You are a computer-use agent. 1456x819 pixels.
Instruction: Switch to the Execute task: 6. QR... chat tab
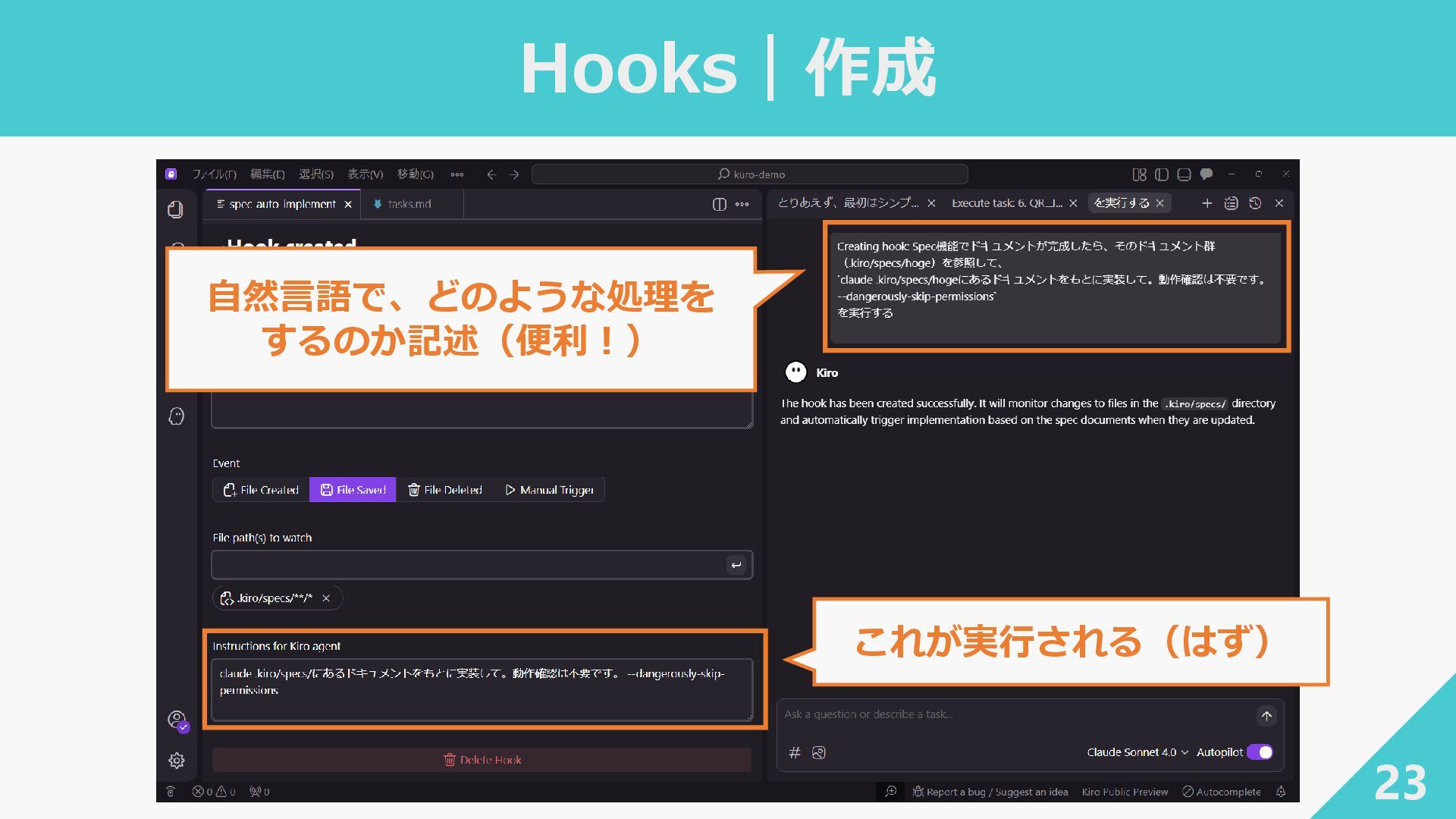point(1007,203)
